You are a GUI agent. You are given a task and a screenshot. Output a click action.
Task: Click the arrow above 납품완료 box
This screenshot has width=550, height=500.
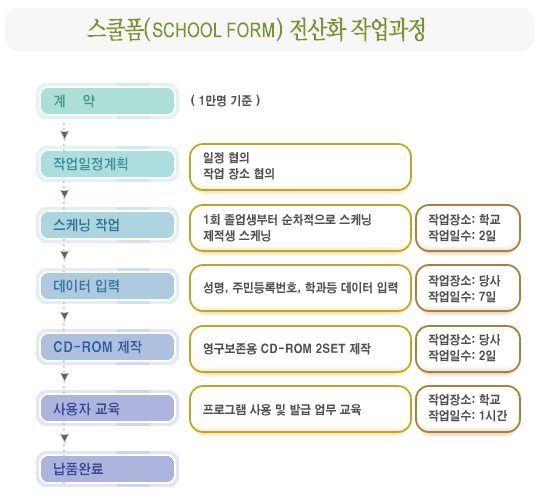(64, 438)
